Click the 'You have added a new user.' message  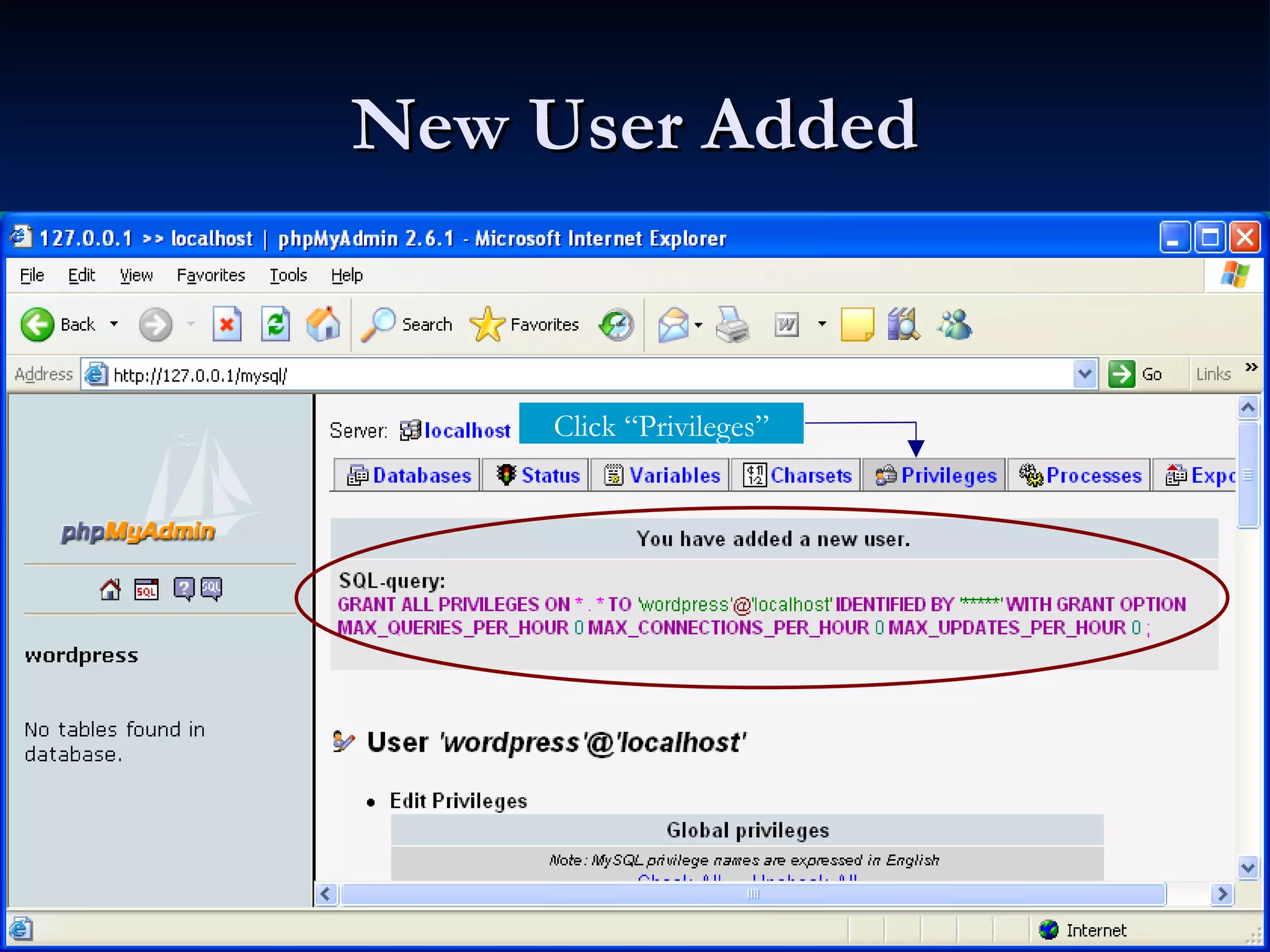tap(773, 539)
